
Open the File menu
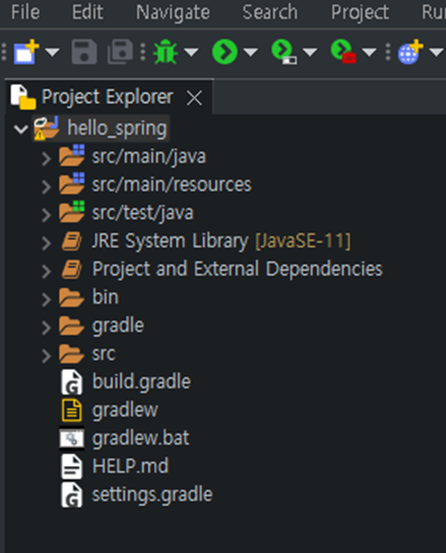25,12
